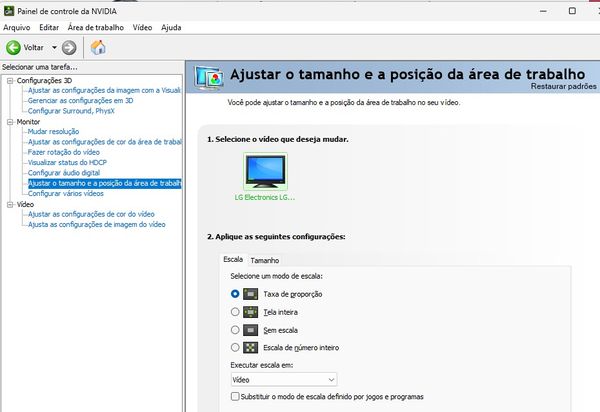Go to Configurar vários vídeos page
Image resolution: width=600 pixels, height=412 pixels.
coord(67,193)
